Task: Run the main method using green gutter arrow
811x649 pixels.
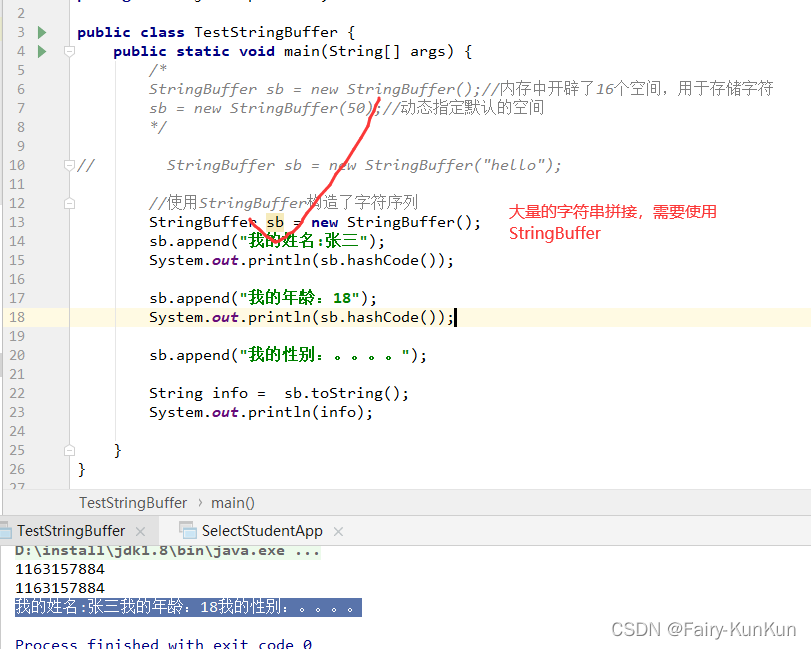Action: pyautogui.click(x=40, y=51)
